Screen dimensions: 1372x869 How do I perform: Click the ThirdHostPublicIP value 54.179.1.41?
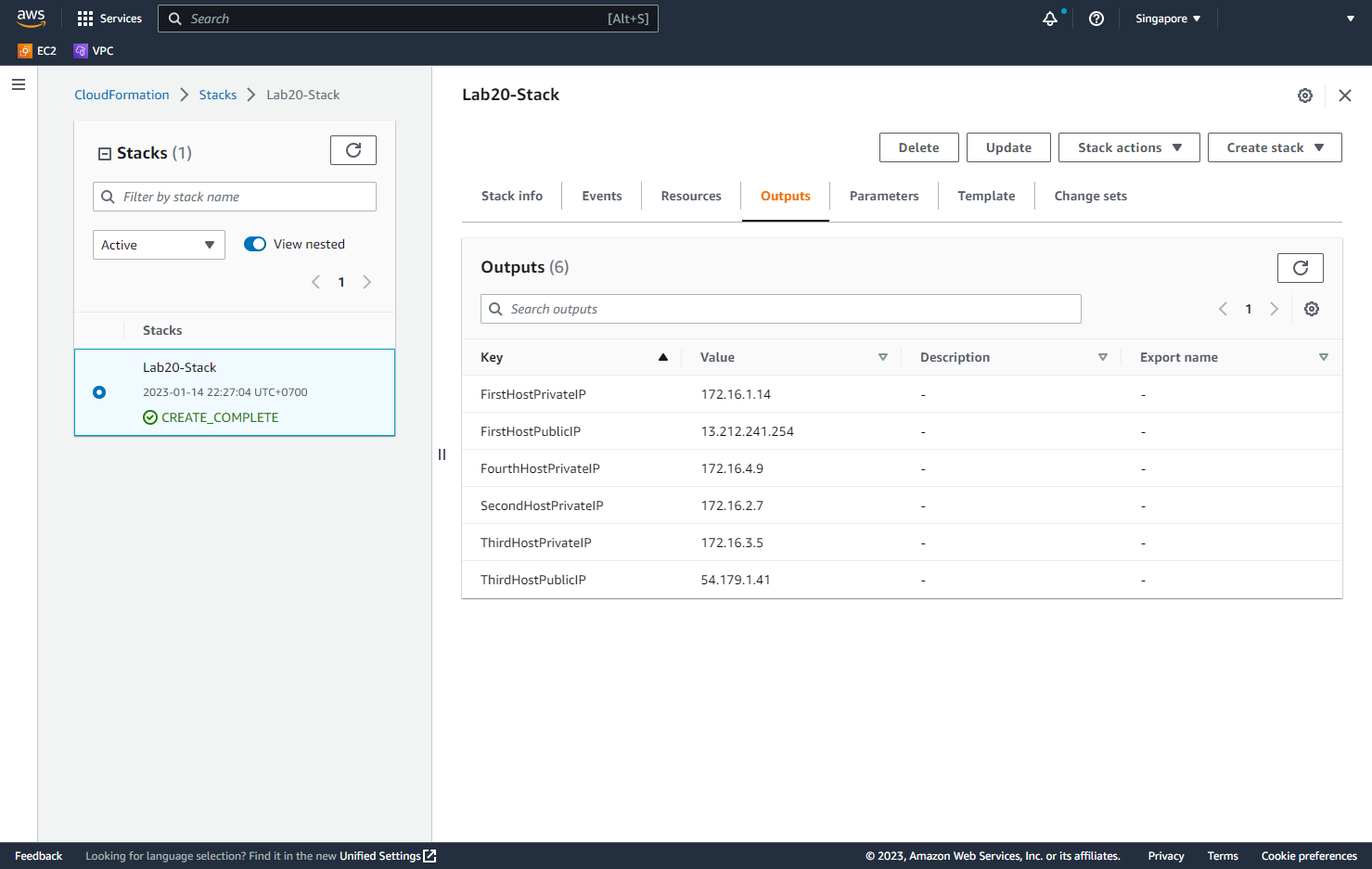pyautogui.click(x=736, y=580)
